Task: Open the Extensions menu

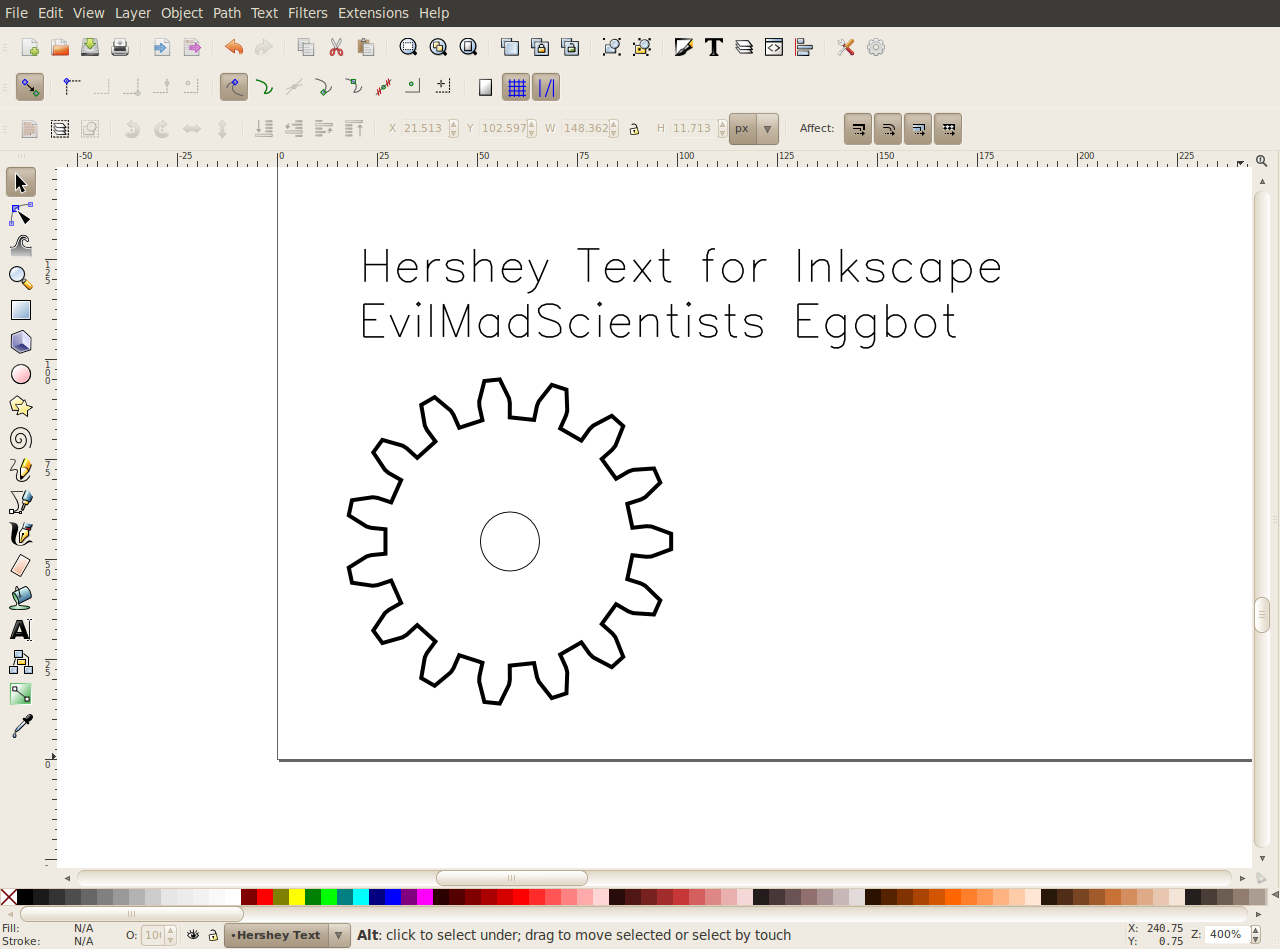Action: pos(373,13)
